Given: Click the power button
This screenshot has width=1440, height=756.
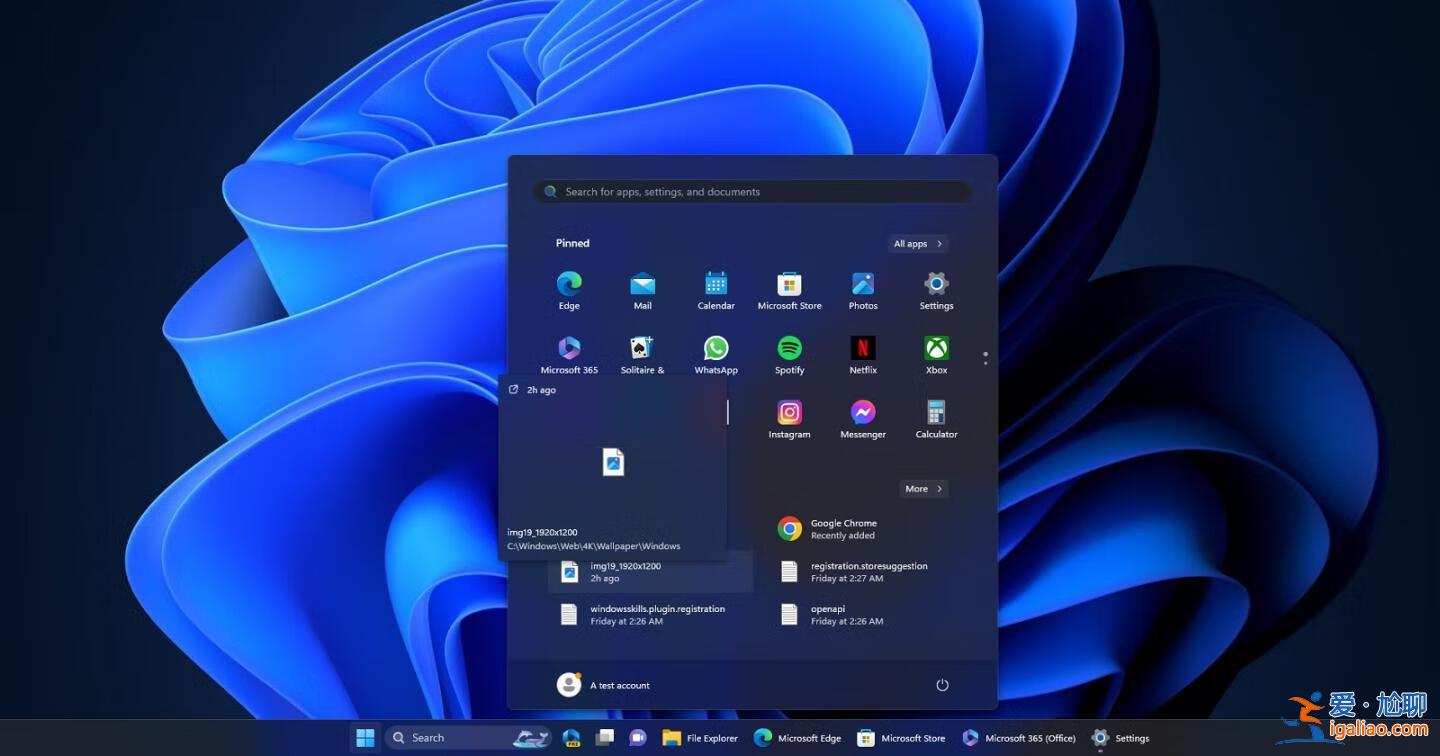Looking at the screenshot, I should 942,685.
